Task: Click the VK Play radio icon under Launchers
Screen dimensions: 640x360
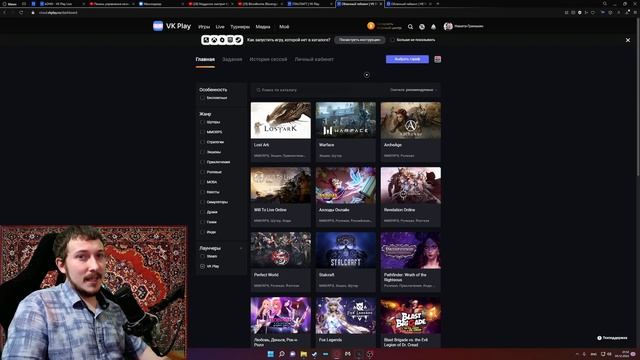Action: click(x=202, y=266)
